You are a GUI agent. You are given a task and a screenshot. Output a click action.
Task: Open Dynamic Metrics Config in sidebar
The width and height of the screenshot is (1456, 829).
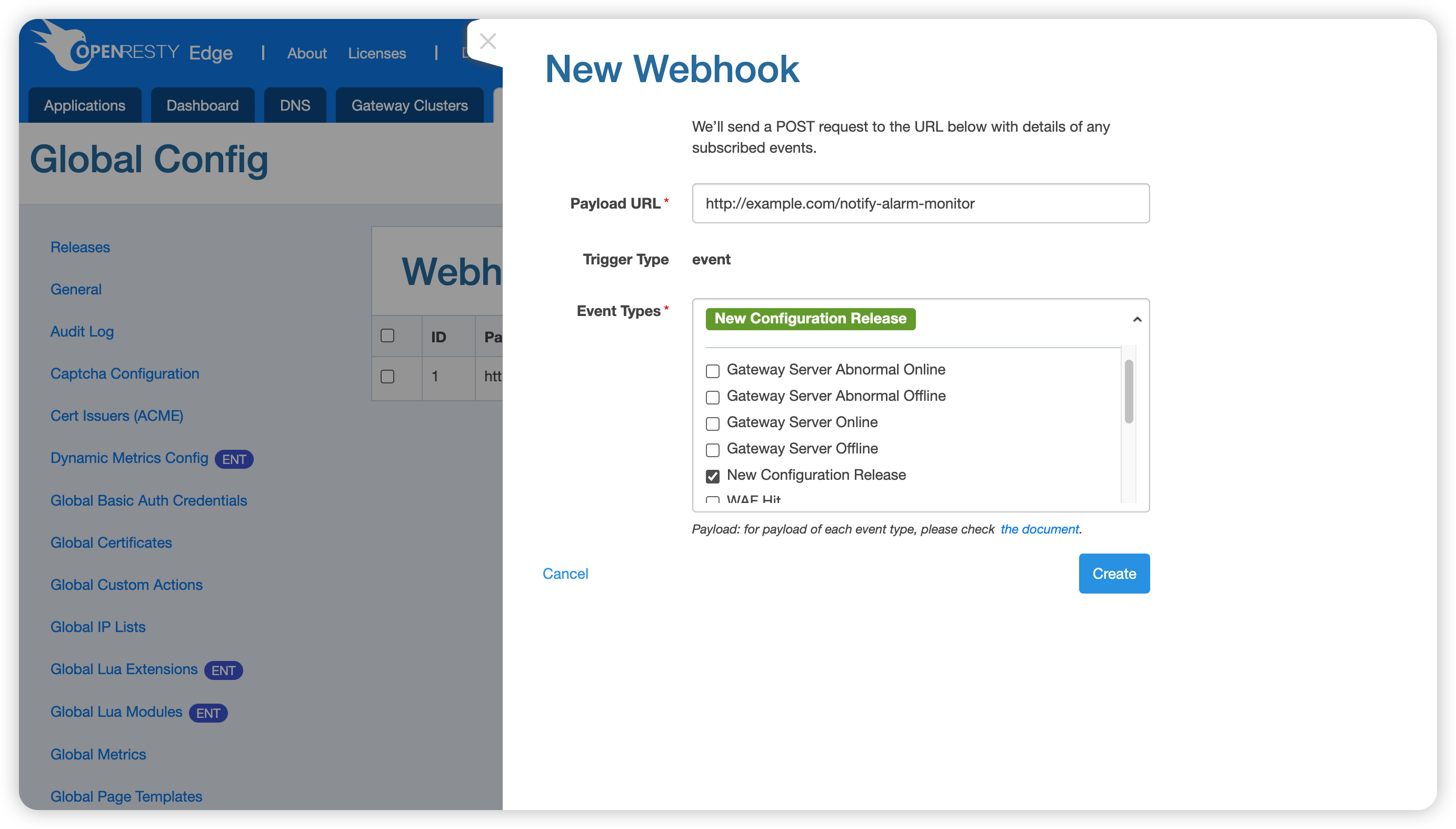coord(129,458)
